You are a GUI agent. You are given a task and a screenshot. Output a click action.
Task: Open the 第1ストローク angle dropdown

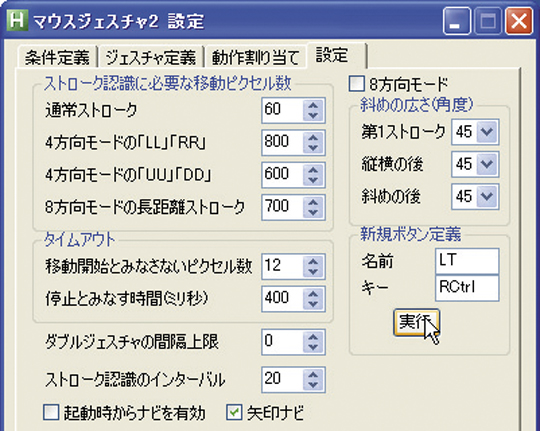(x=487, y=132)
